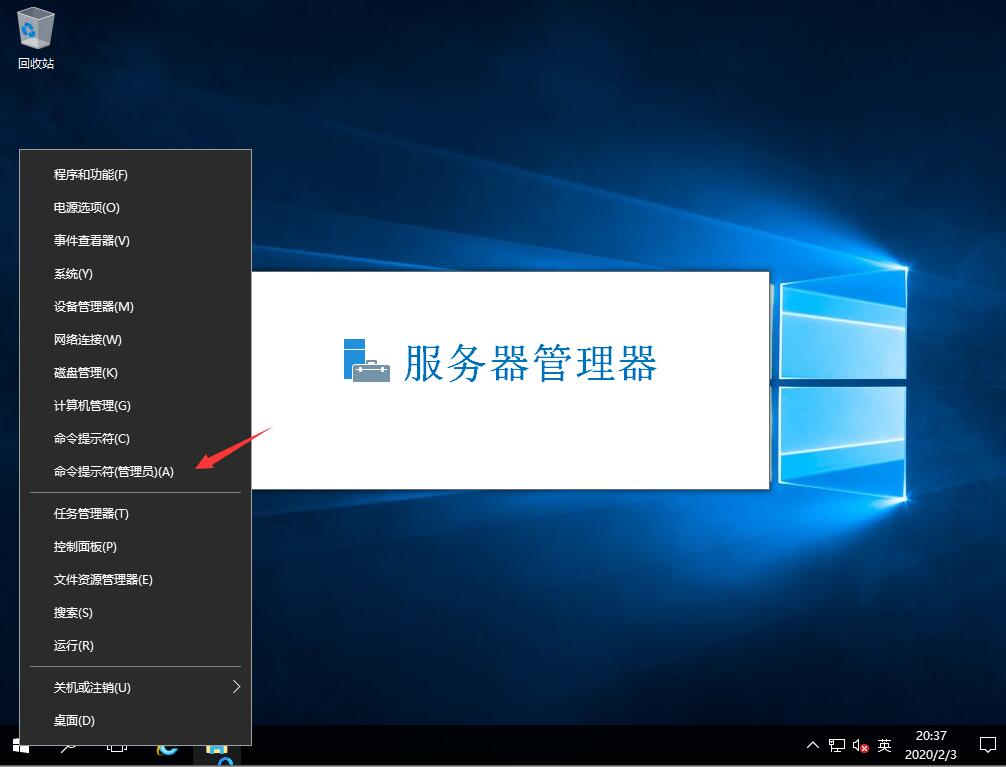The width and height of the screenshot is (1006, 767).
Task: Click the 服务器管理器 splash window title
Action: [x=530, y=363]
